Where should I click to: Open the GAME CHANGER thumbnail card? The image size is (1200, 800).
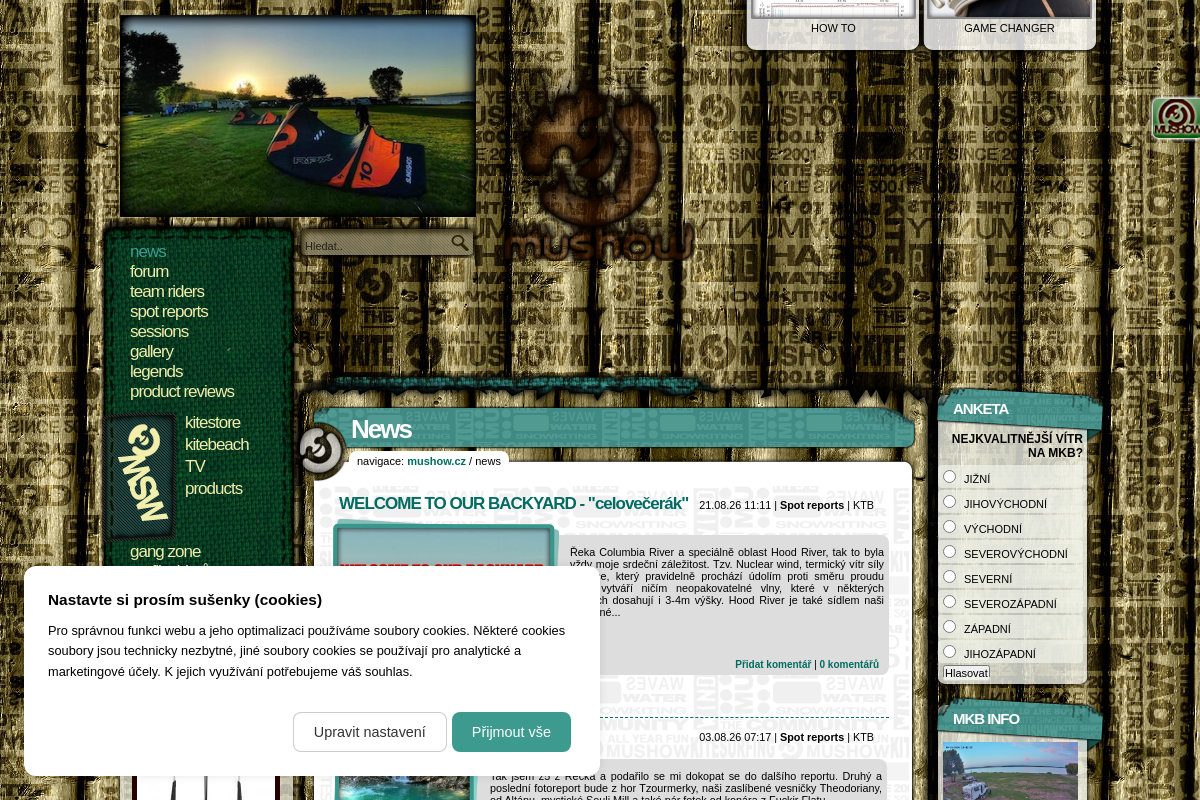pos(1009,24)
